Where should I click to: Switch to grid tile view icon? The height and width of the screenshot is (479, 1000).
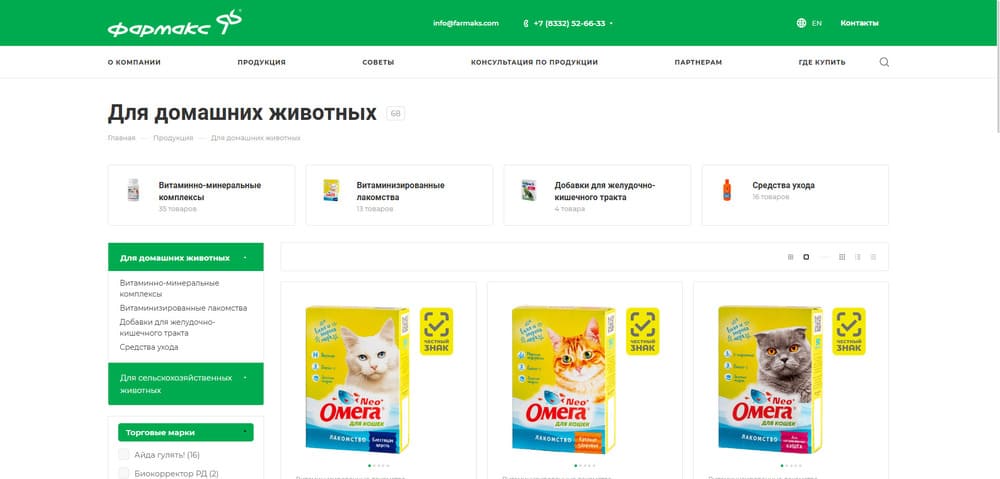(x=842, y=257)
